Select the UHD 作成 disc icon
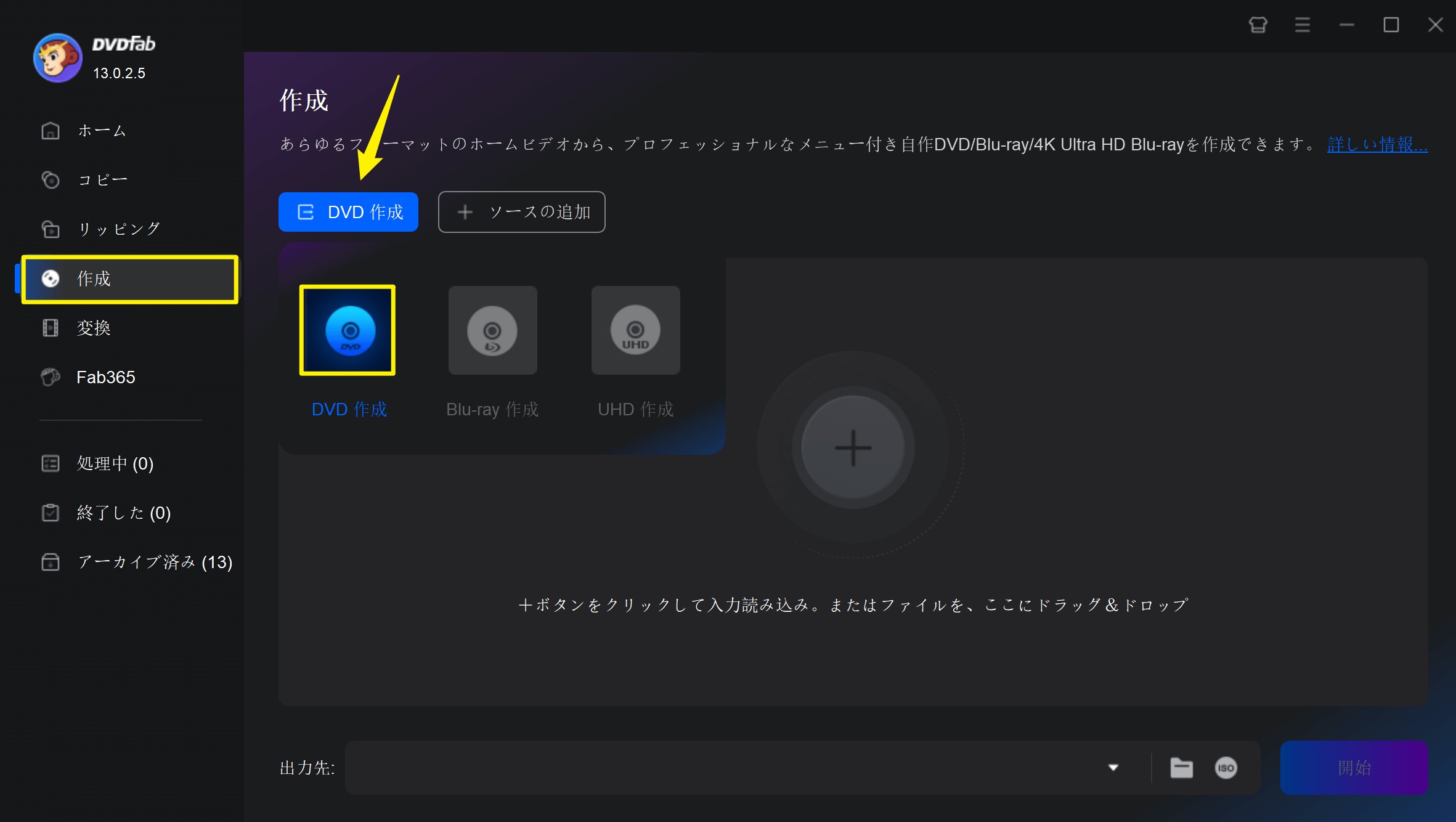This screenshot has width=1456, height=822. coord(635,330)
